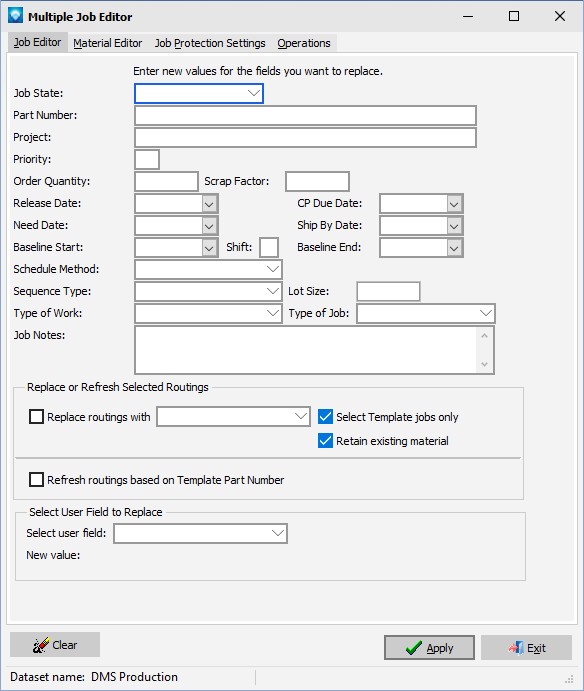
Task: Click the Exit door icon
Action: pos(516,648)
